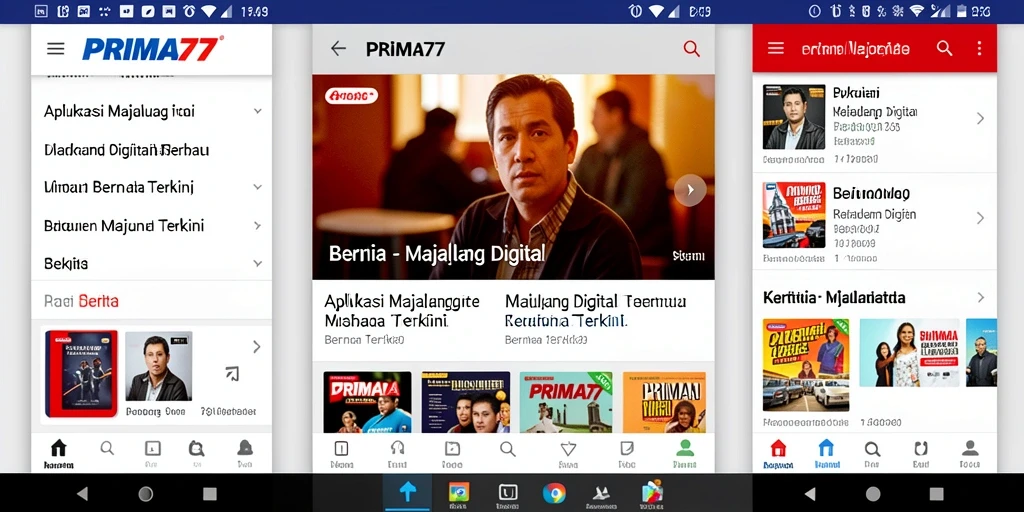Open the dark blue magazine cover with faces
Image resolution: width=1024 pixels, height=512 pixels.
point(466,402)
